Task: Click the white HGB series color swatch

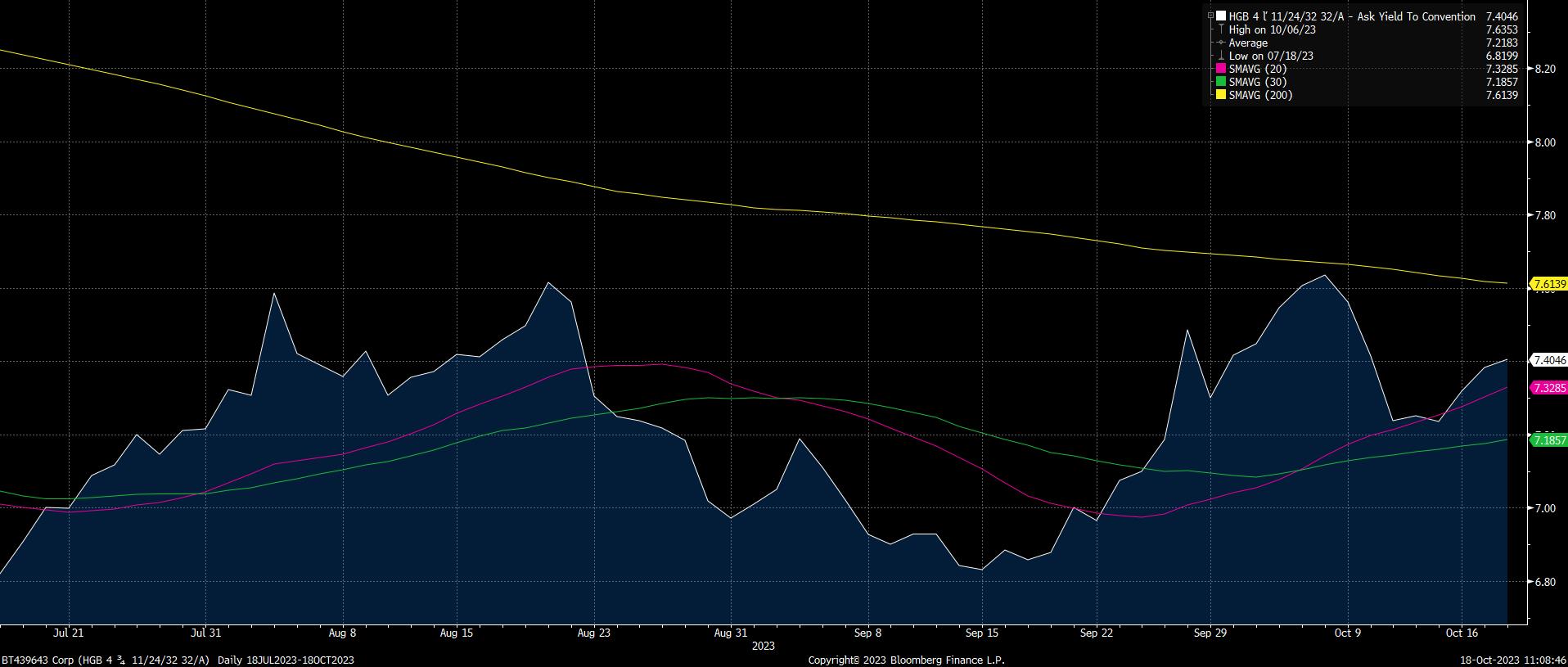Action: click(x=1221, y=16)
